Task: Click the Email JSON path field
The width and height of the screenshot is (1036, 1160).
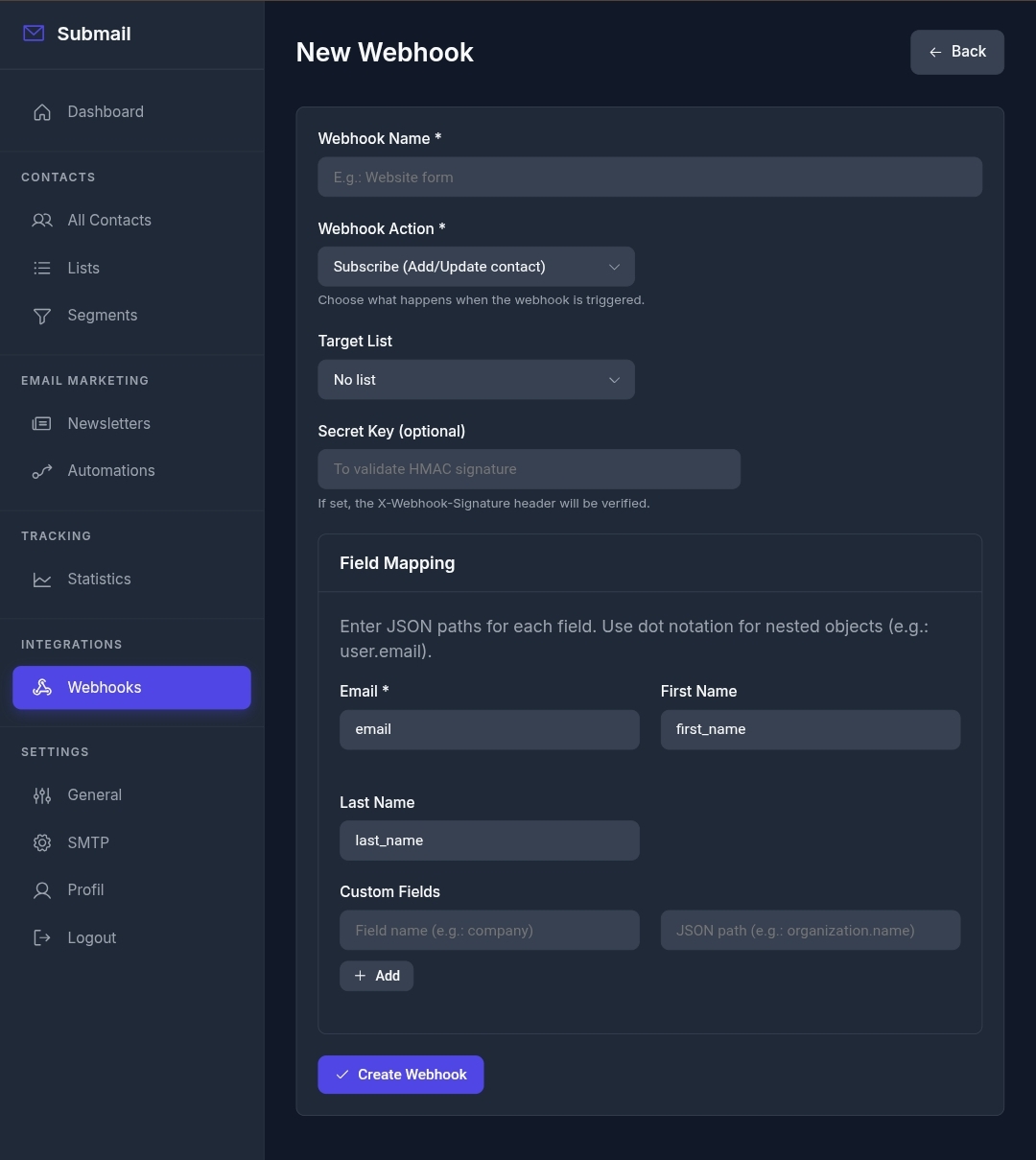Action: tap(489, 730)
